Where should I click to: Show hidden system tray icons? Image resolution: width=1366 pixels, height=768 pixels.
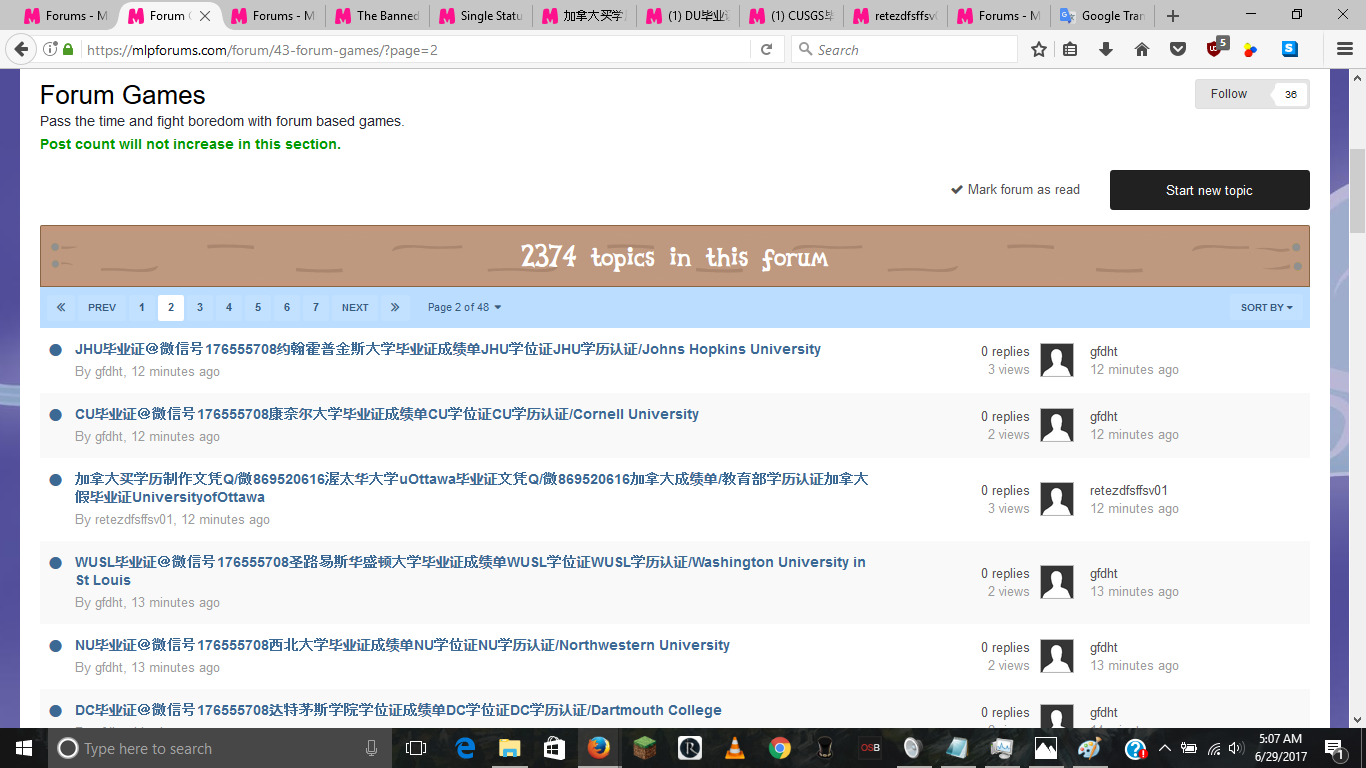coord(1164,748)
